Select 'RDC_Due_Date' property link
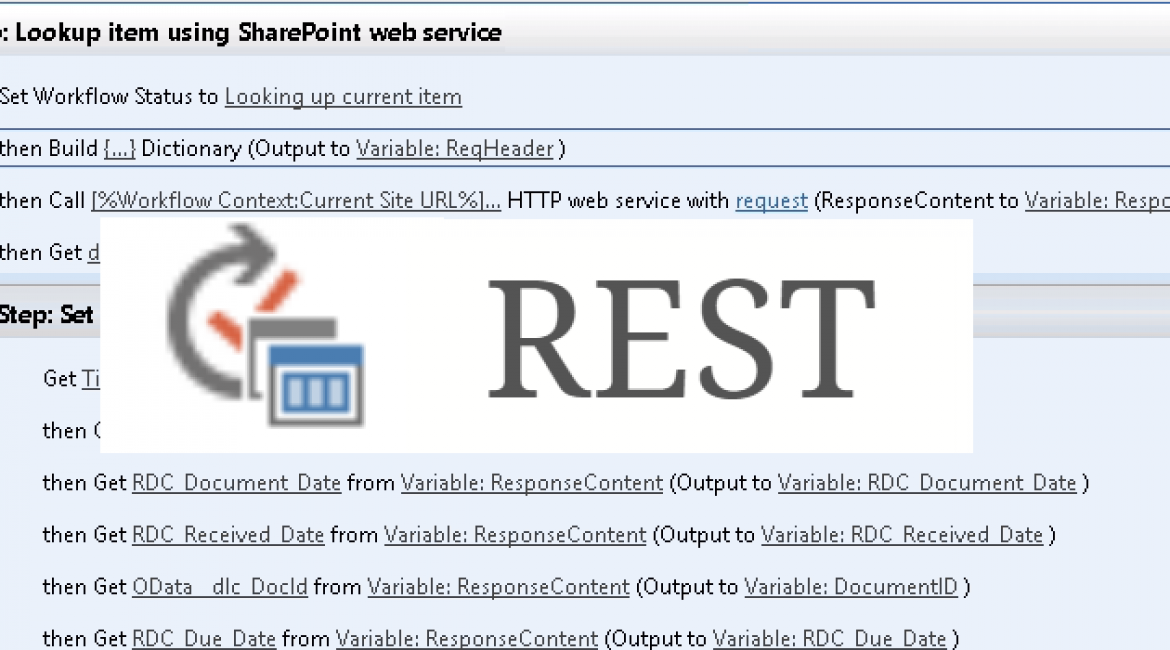1170x650 pixels. pos(204,639)
